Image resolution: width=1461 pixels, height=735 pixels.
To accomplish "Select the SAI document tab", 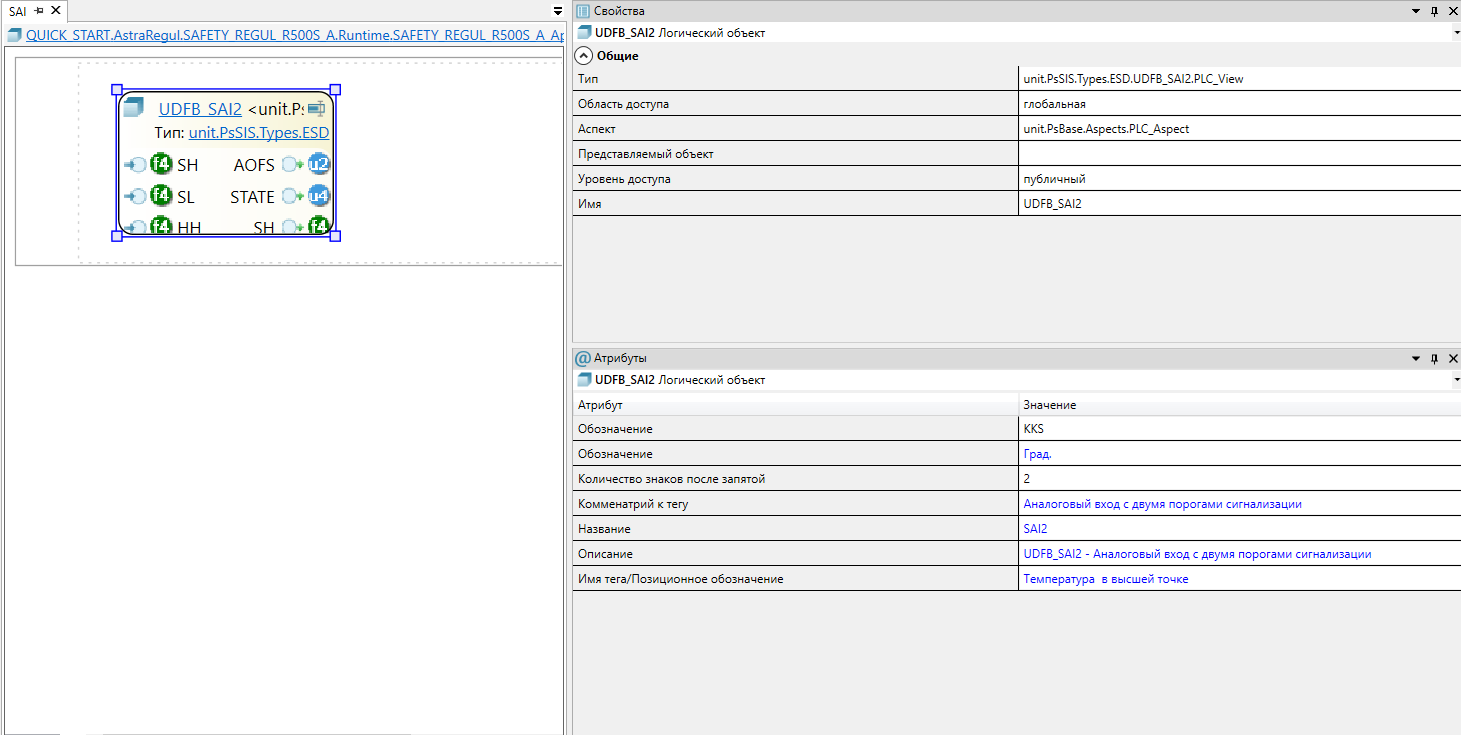I will (18, 11).
